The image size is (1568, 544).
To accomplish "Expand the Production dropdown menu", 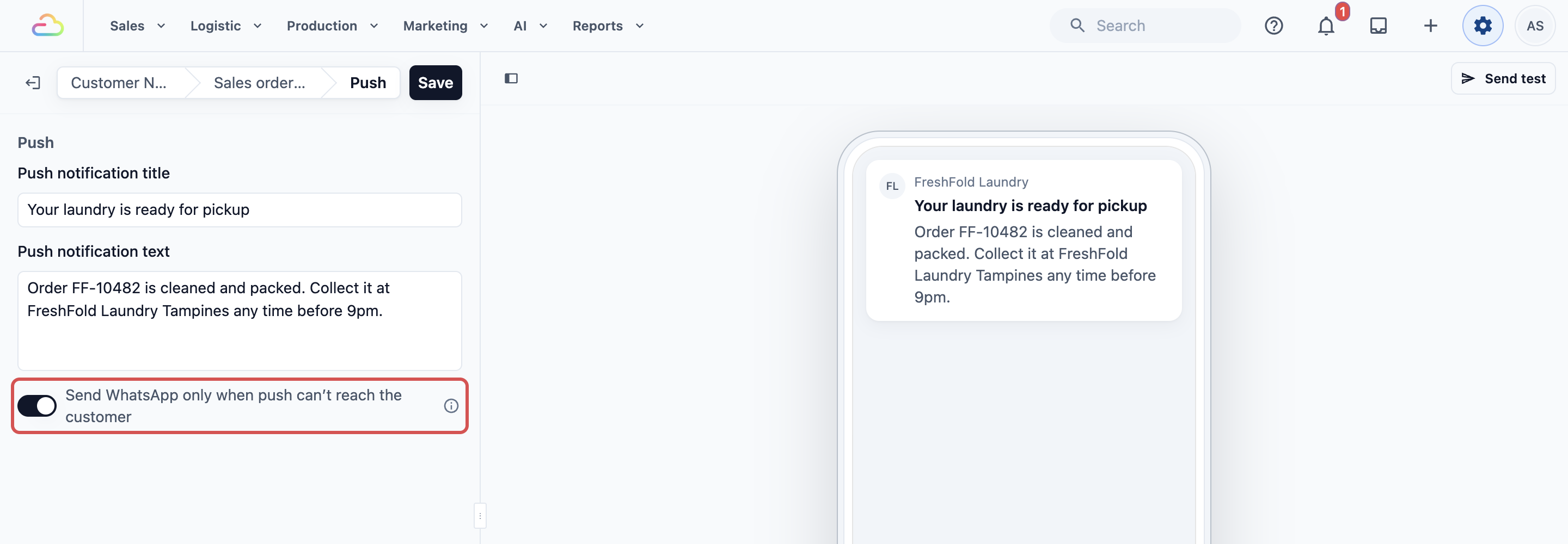I will point(332,26).
